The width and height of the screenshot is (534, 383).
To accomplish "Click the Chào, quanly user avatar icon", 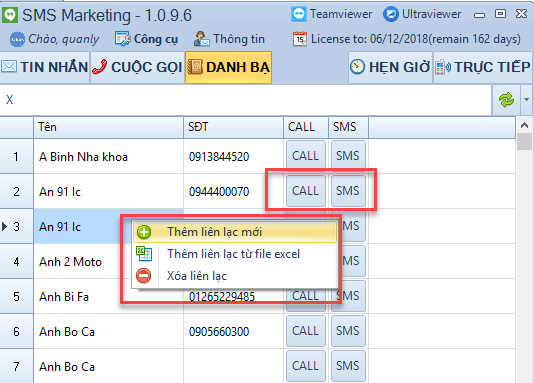I will click(17, 39).
